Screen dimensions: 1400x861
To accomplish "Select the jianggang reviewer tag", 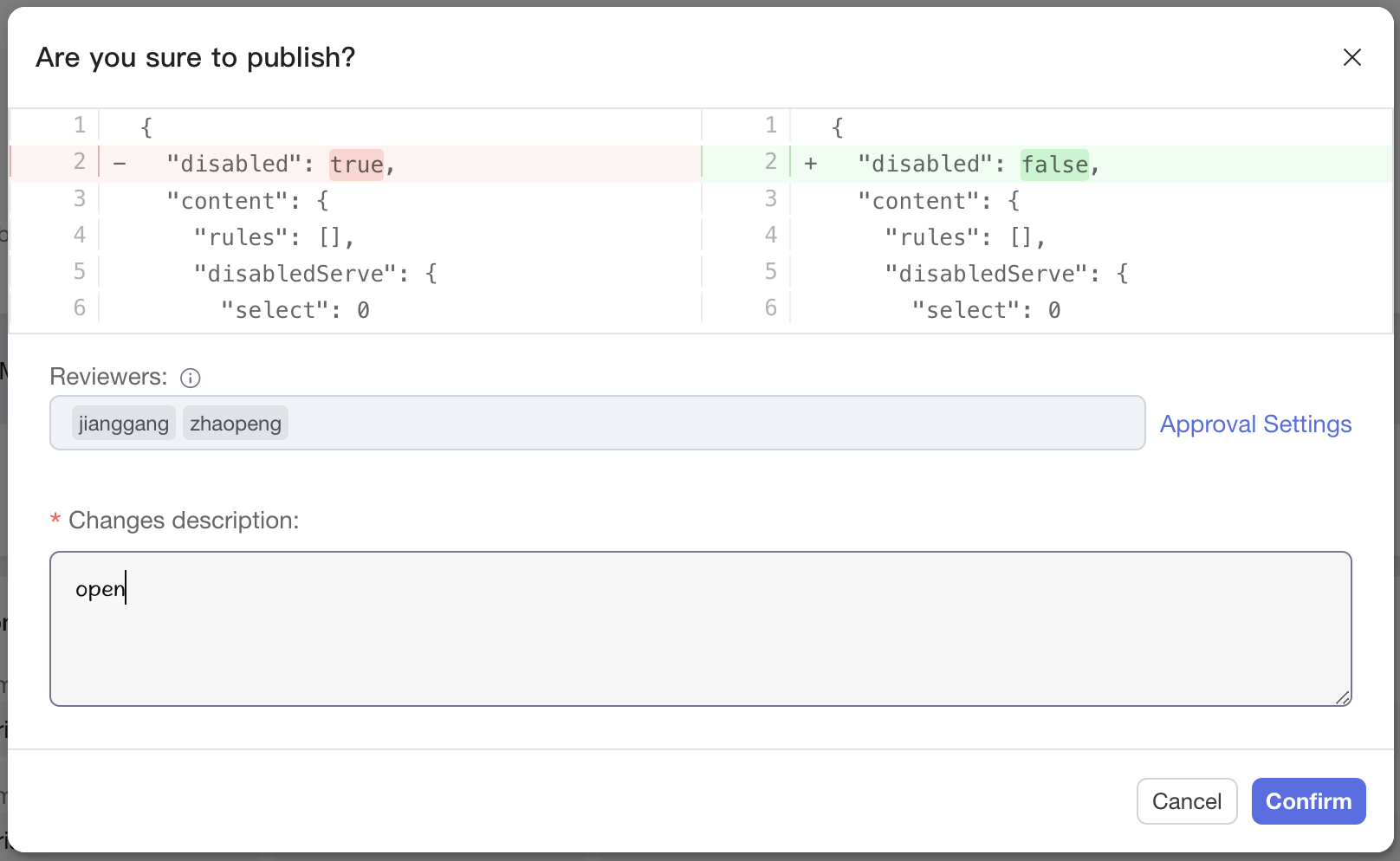I will 123,424.
